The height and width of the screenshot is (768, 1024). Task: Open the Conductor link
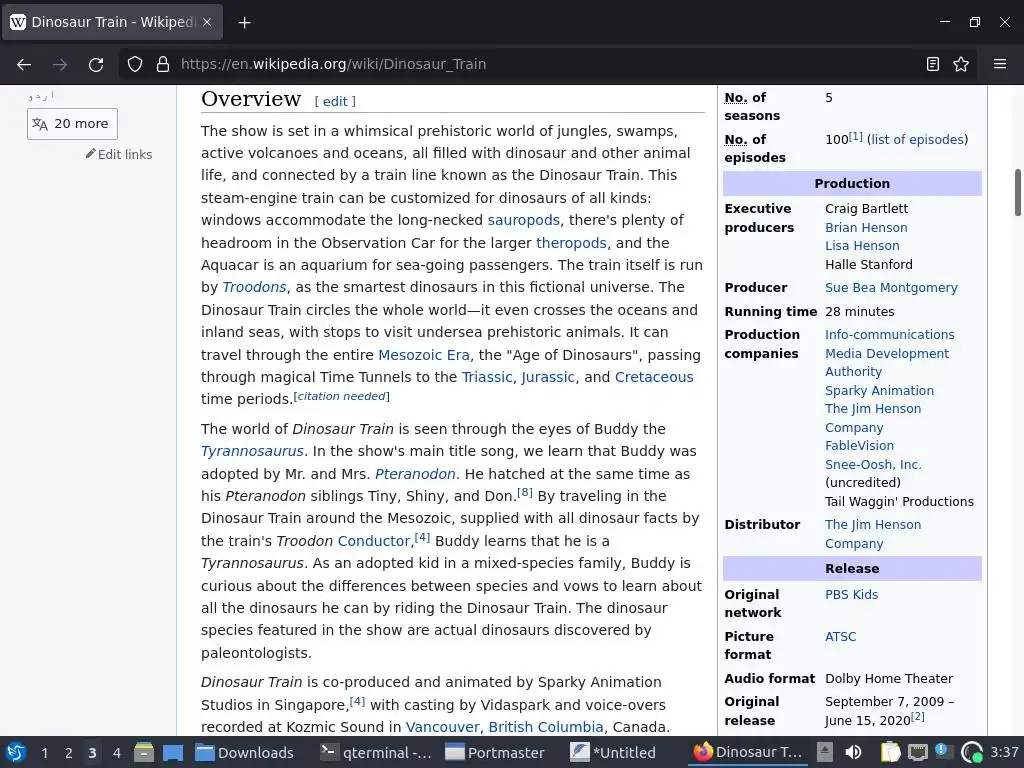(374, 541)
